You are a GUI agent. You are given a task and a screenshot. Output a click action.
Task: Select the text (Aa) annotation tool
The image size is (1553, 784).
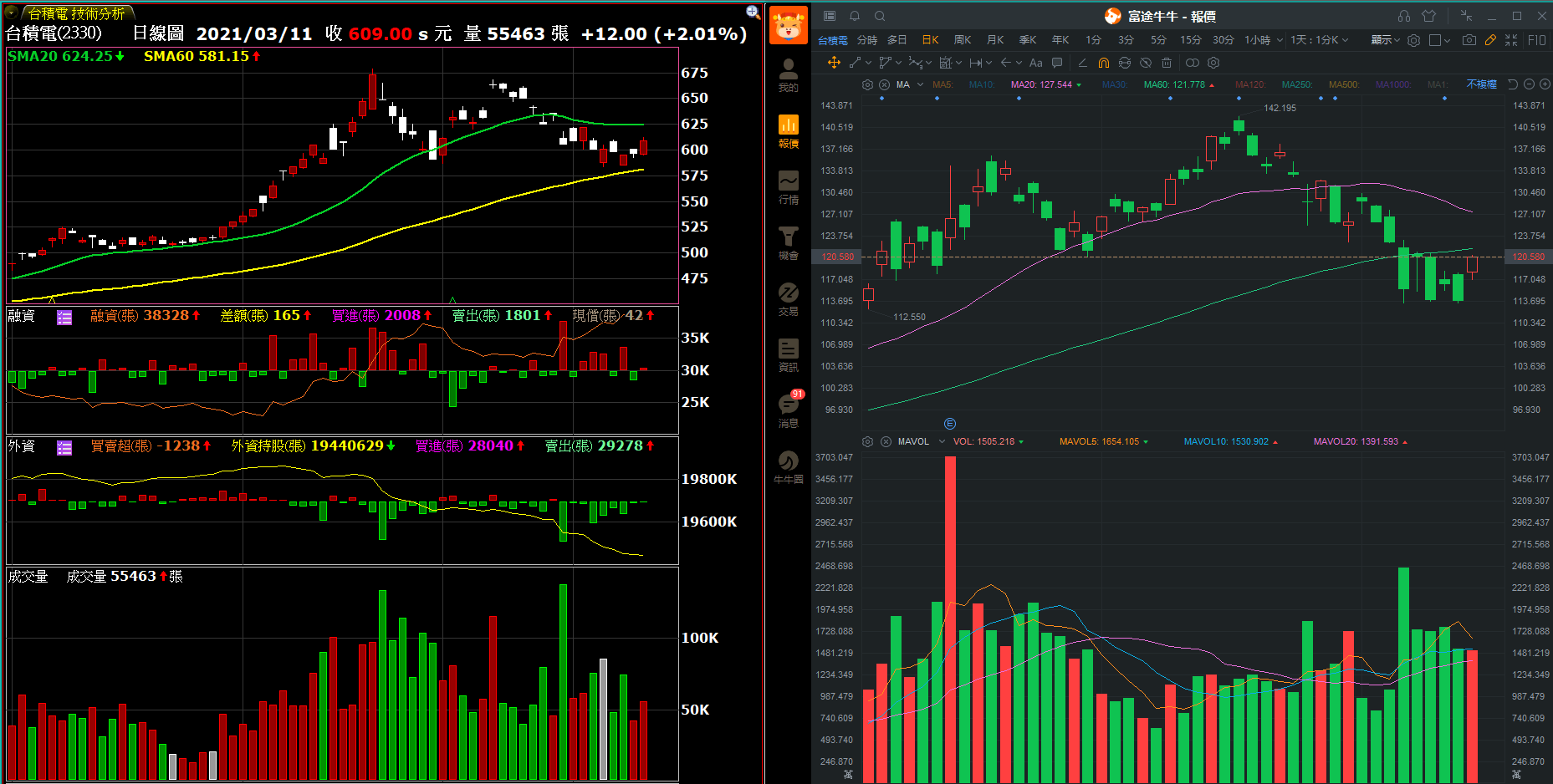click(x=1036, y=63)
